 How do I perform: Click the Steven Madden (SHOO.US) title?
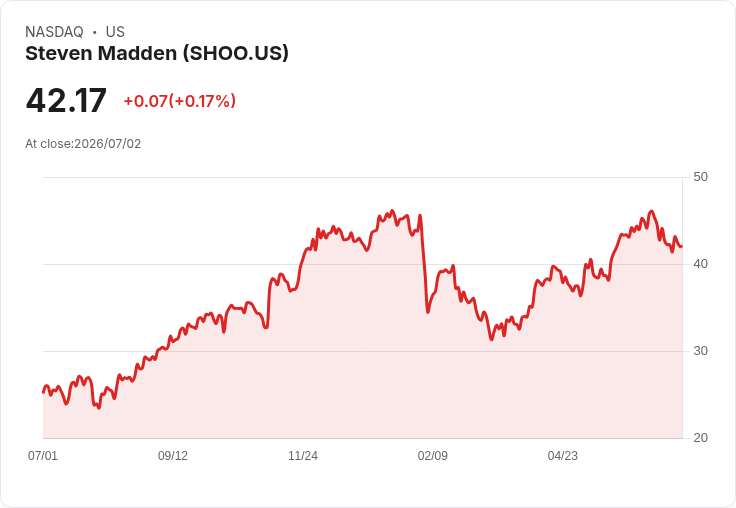(157, 54)
